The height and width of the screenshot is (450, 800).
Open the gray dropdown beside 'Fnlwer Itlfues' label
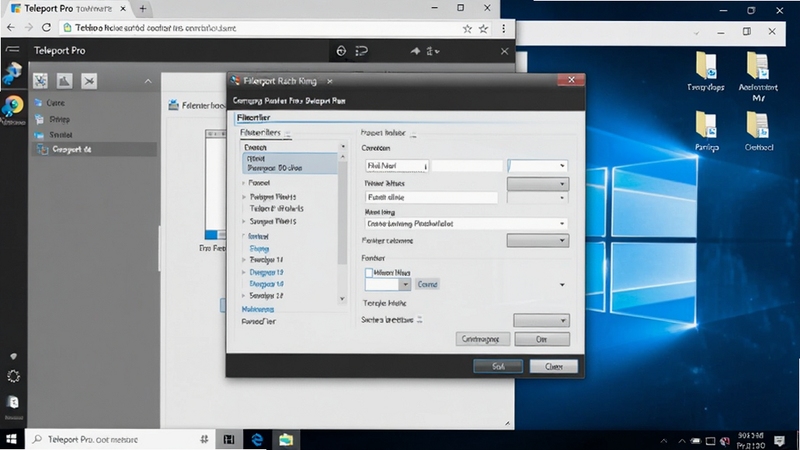coord(538,184)
